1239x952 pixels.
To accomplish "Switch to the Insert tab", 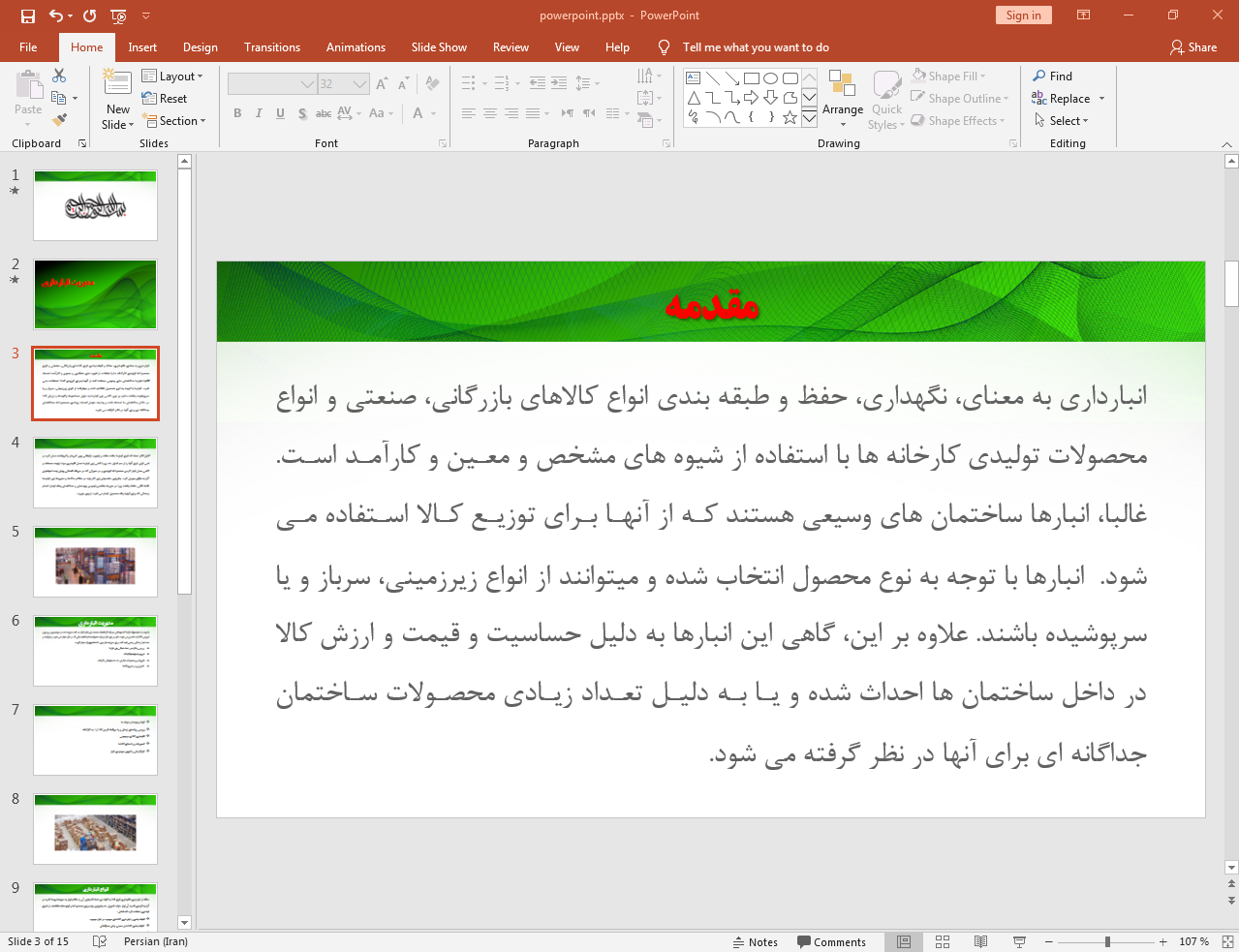I will coord(142,46).
